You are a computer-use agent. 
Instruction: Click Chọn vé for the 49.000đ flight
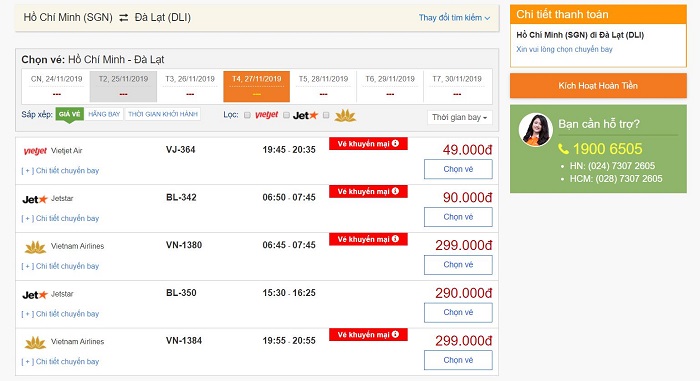(x=458, y=169)
